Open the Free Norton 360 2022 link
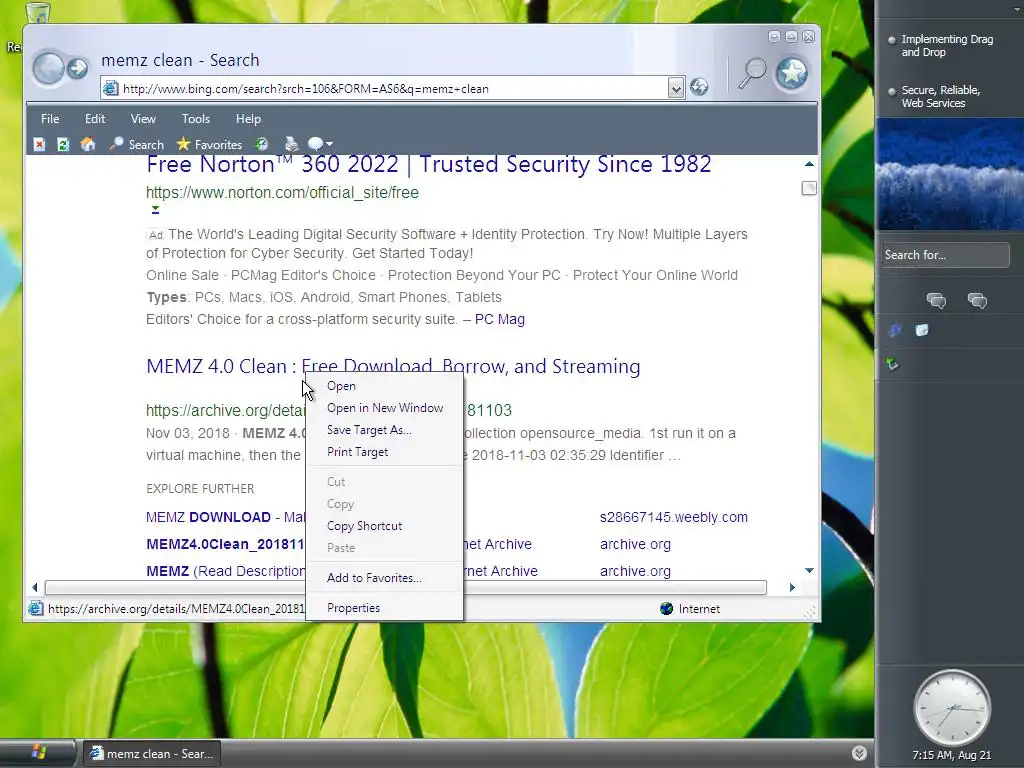The width and height of the screenshot is (1024, 768). tap(428, 164)
